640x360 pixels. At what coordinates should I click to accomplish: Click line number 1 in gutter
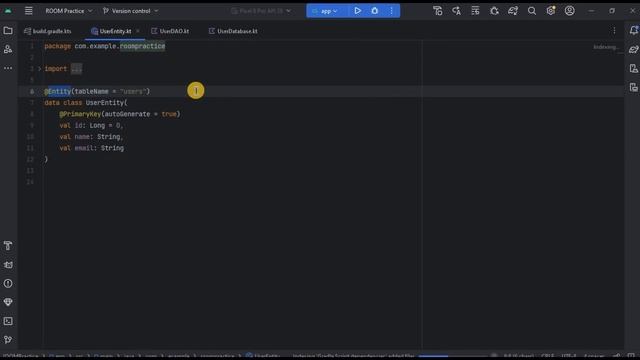pyautogui.click(x=32, y=46)
